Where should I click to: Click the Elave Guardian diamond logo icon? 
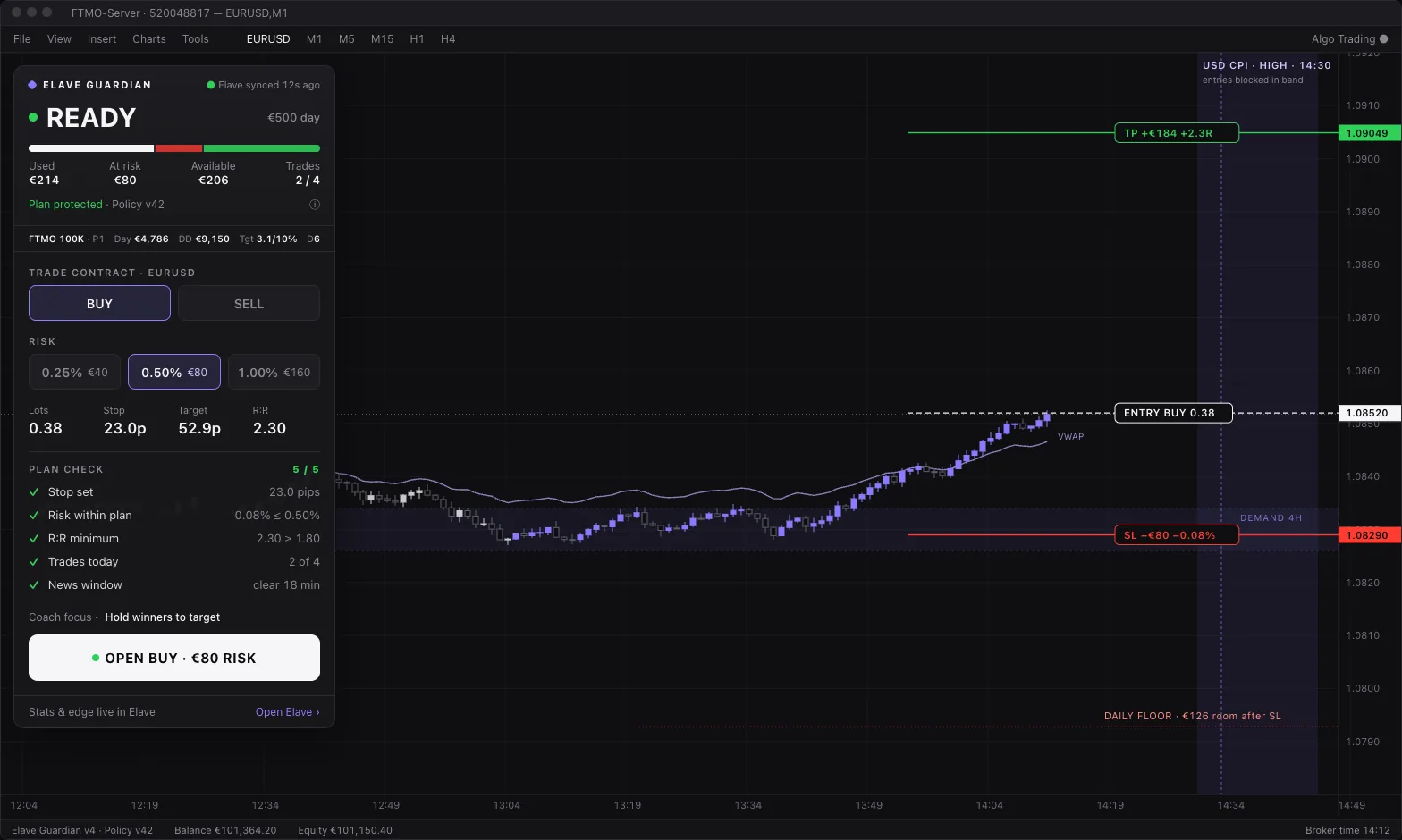(33, 85)
